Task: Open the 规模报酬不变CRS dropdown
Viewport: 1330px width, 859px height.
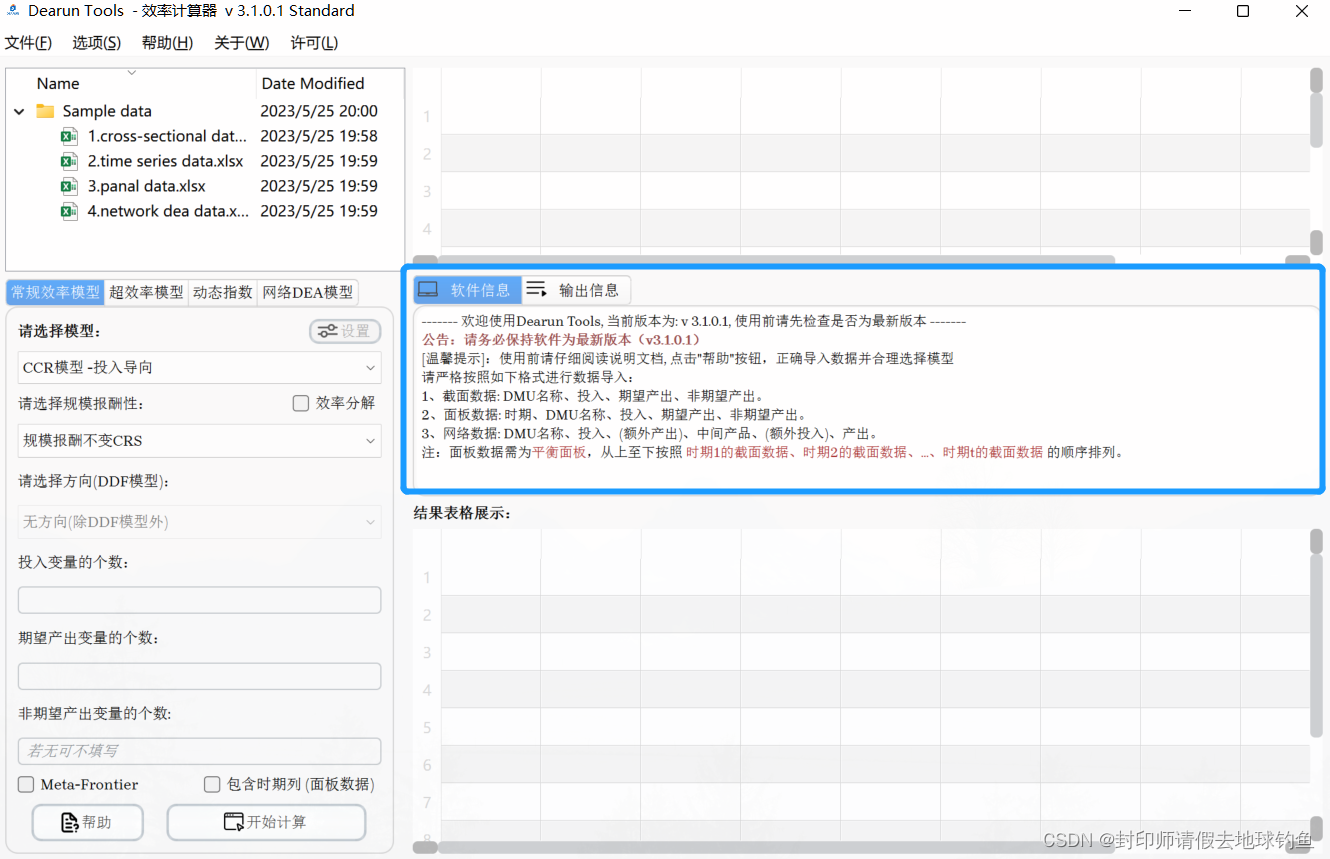Action: coord(199,441)
